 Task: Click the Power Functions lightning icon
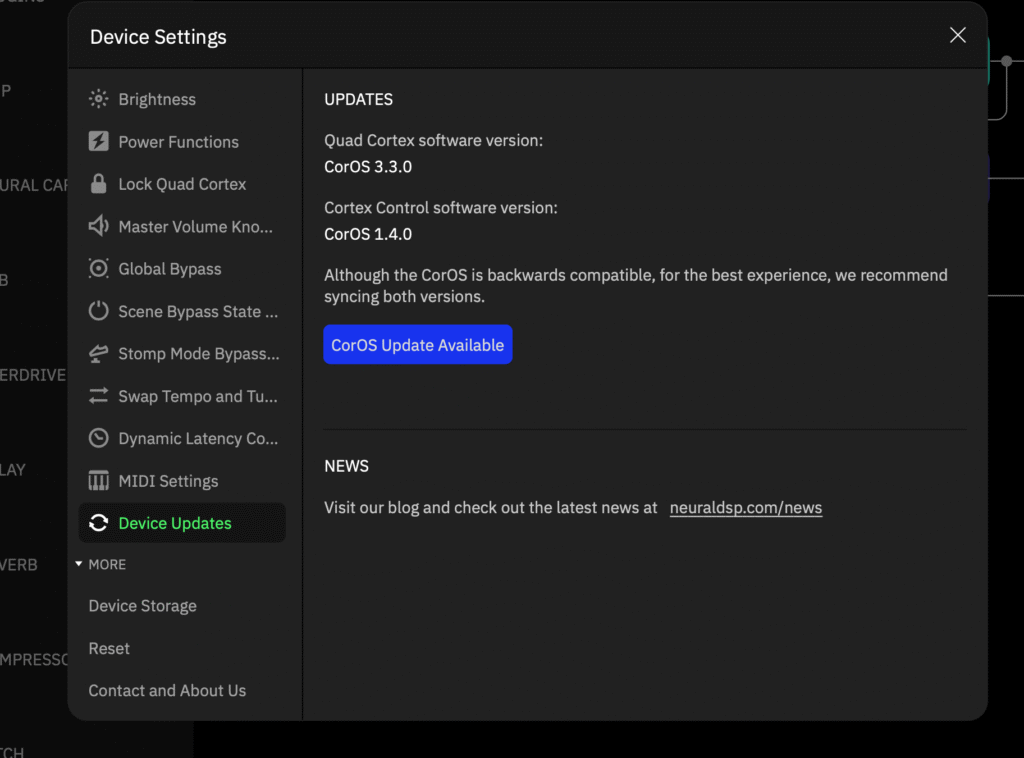click(98, 142)
